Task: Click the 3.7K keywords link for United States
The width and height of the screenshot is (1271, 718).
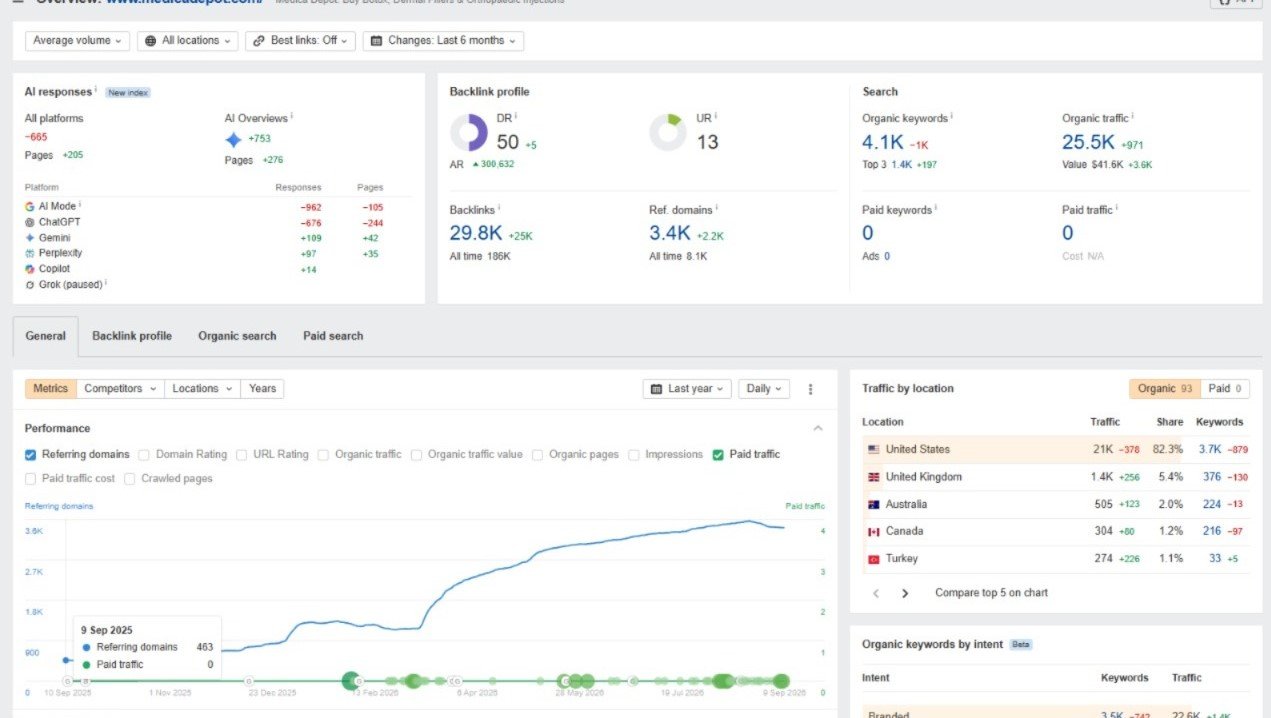Action: tap(1210, 450)
